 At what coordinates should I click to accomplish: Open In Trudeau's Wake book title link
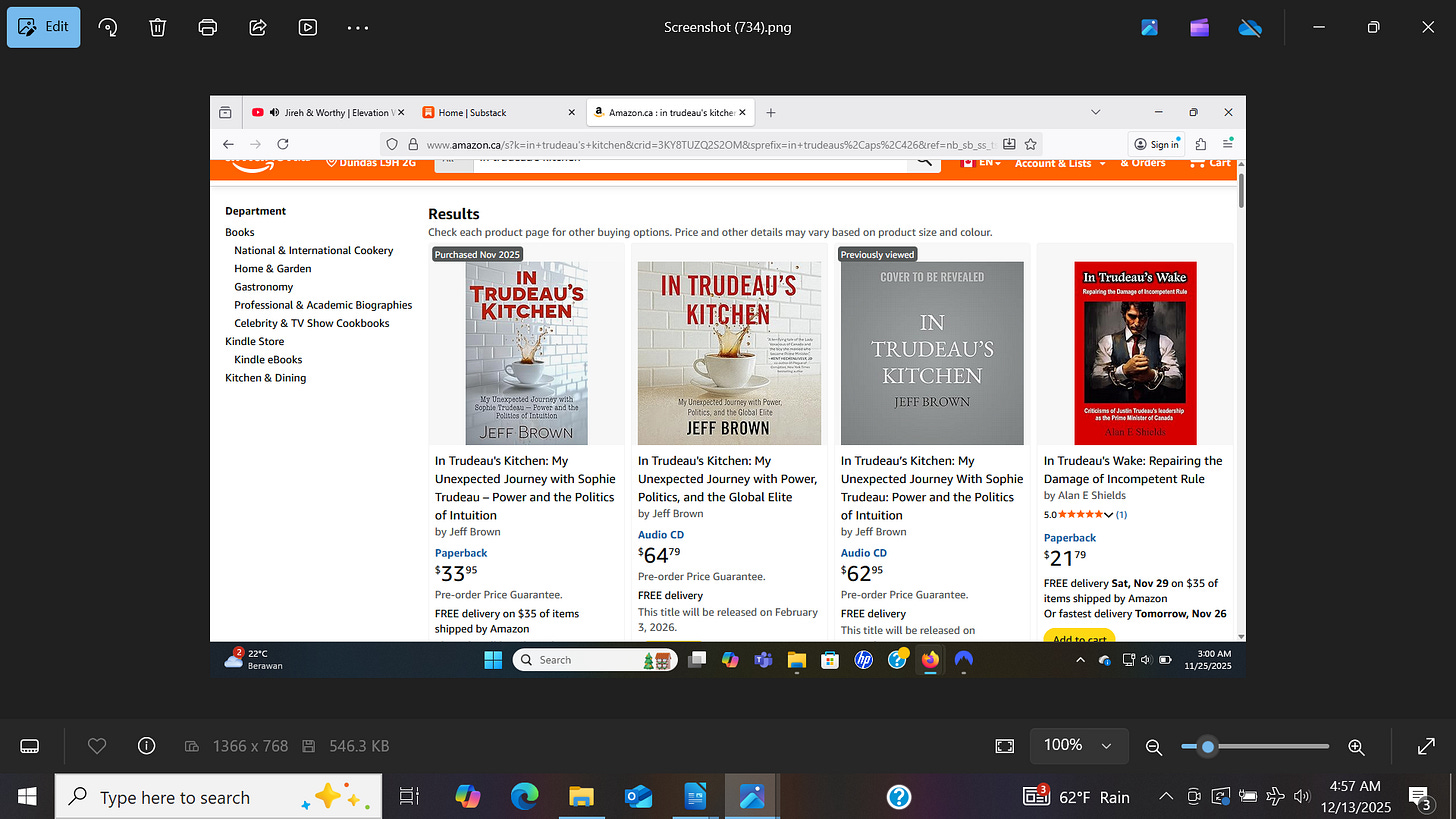pyautogui.click(x=1133, y=470)
